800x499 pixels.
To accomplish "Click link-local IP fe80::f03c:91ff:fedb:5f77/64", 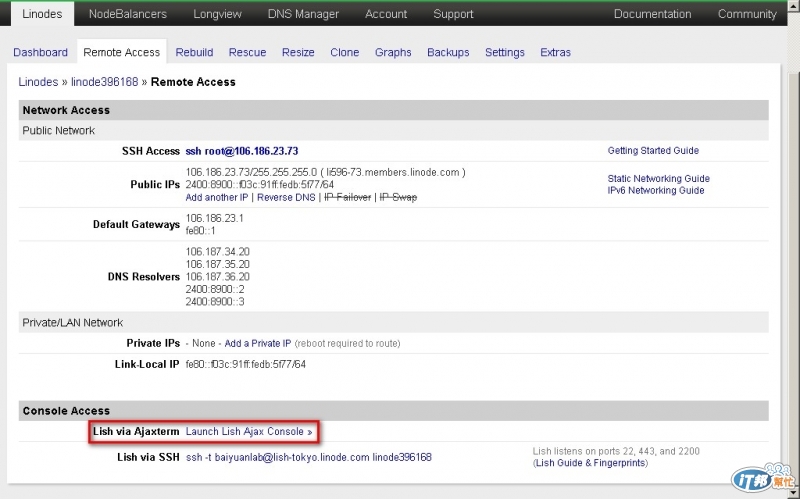I will point(245,364).
